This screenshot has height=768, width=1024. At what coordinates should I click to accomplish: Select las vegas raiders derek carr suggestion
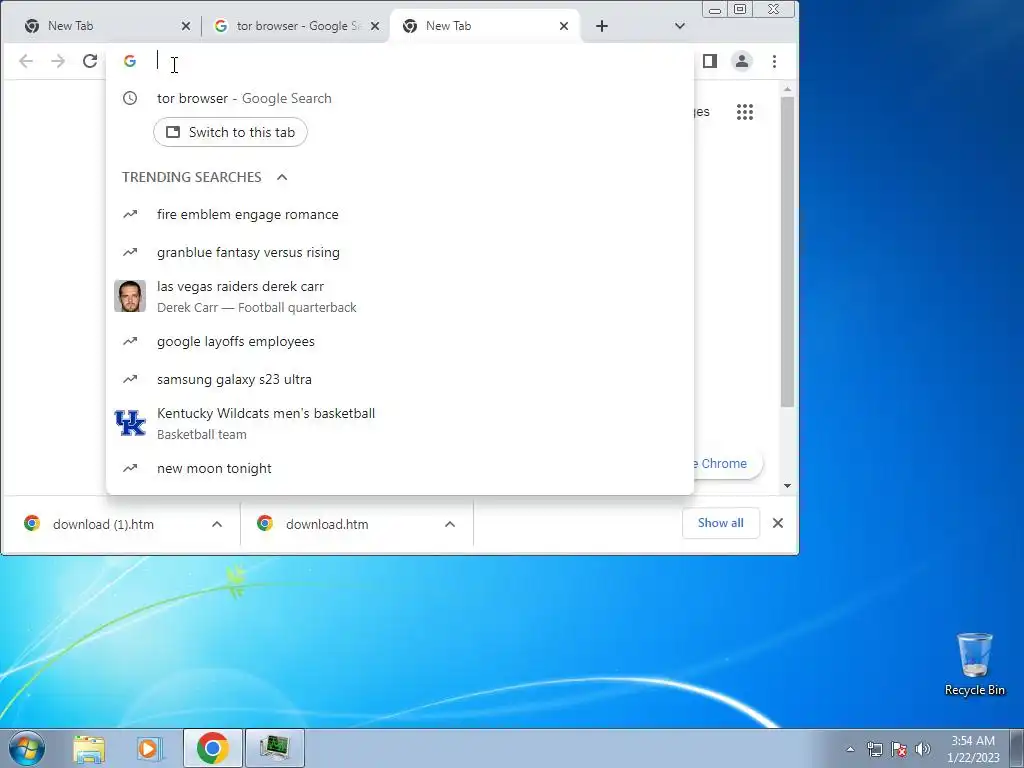click(400, 296)
